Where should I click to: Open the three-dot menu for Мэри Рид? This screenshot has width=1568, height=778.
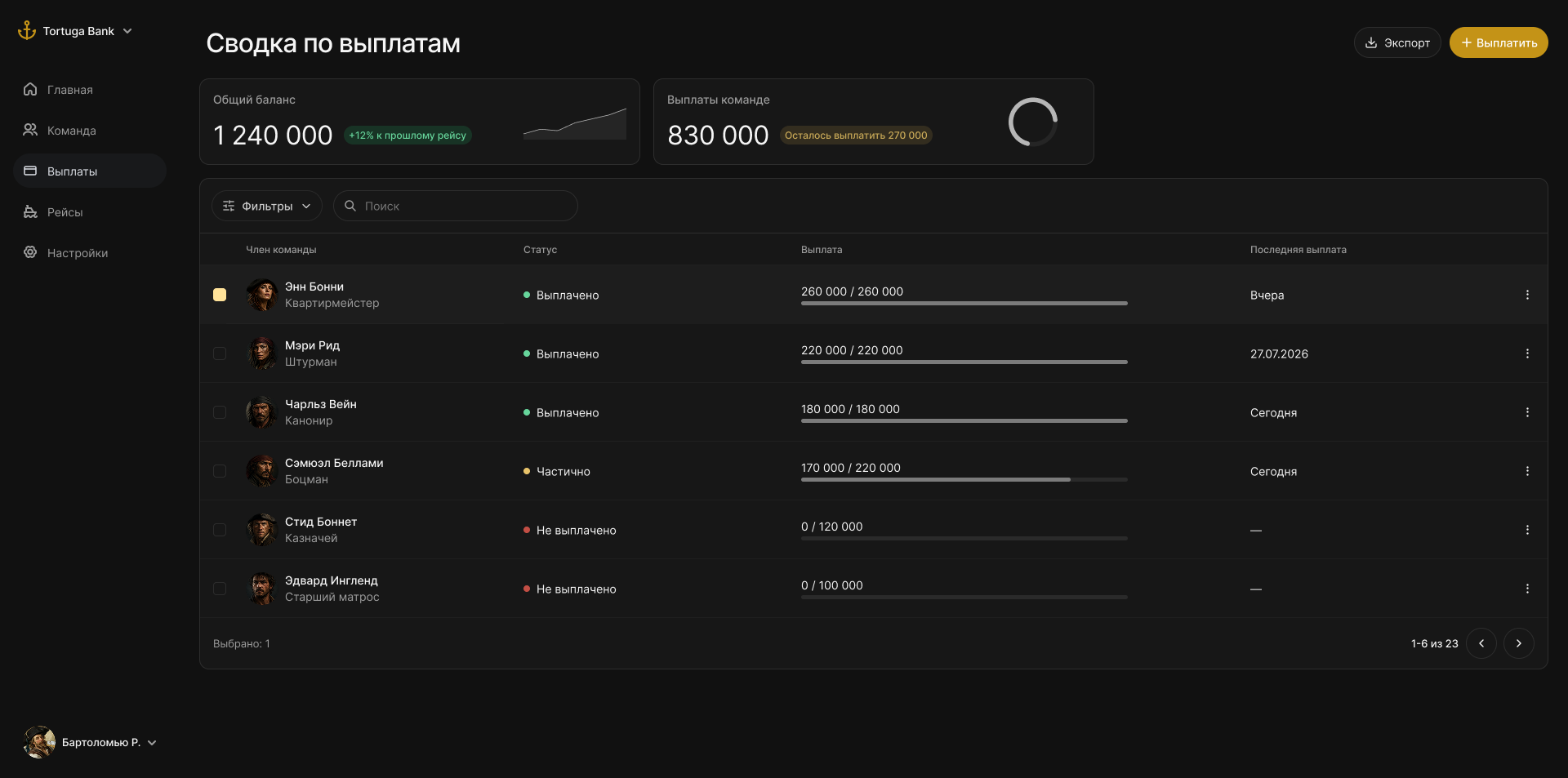[x=1527, y=353]
